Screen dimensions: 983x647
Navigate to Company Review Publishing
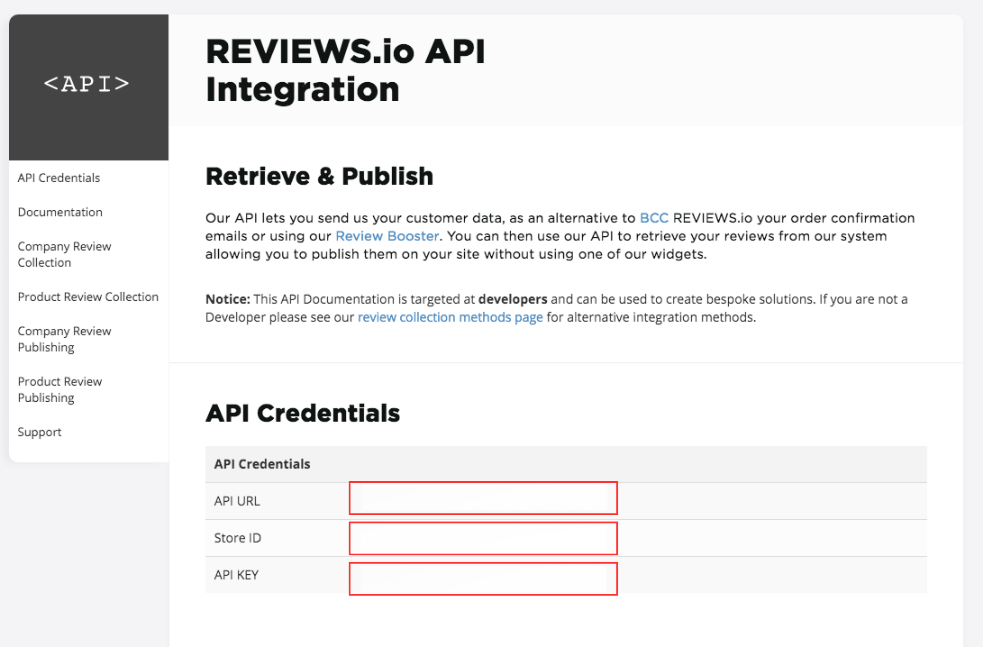pos(64,339)
